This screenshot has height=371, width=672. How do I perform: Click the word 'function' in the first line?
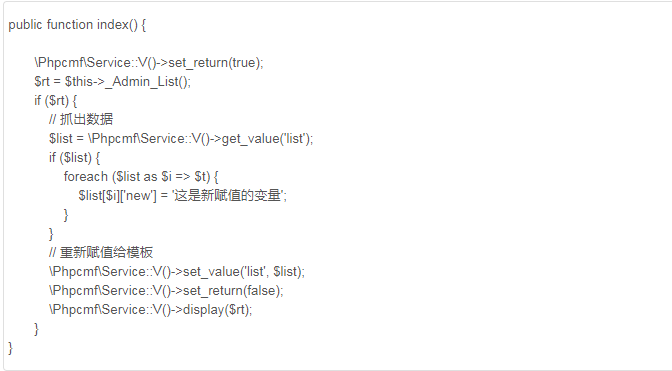(x=69, y=25)
